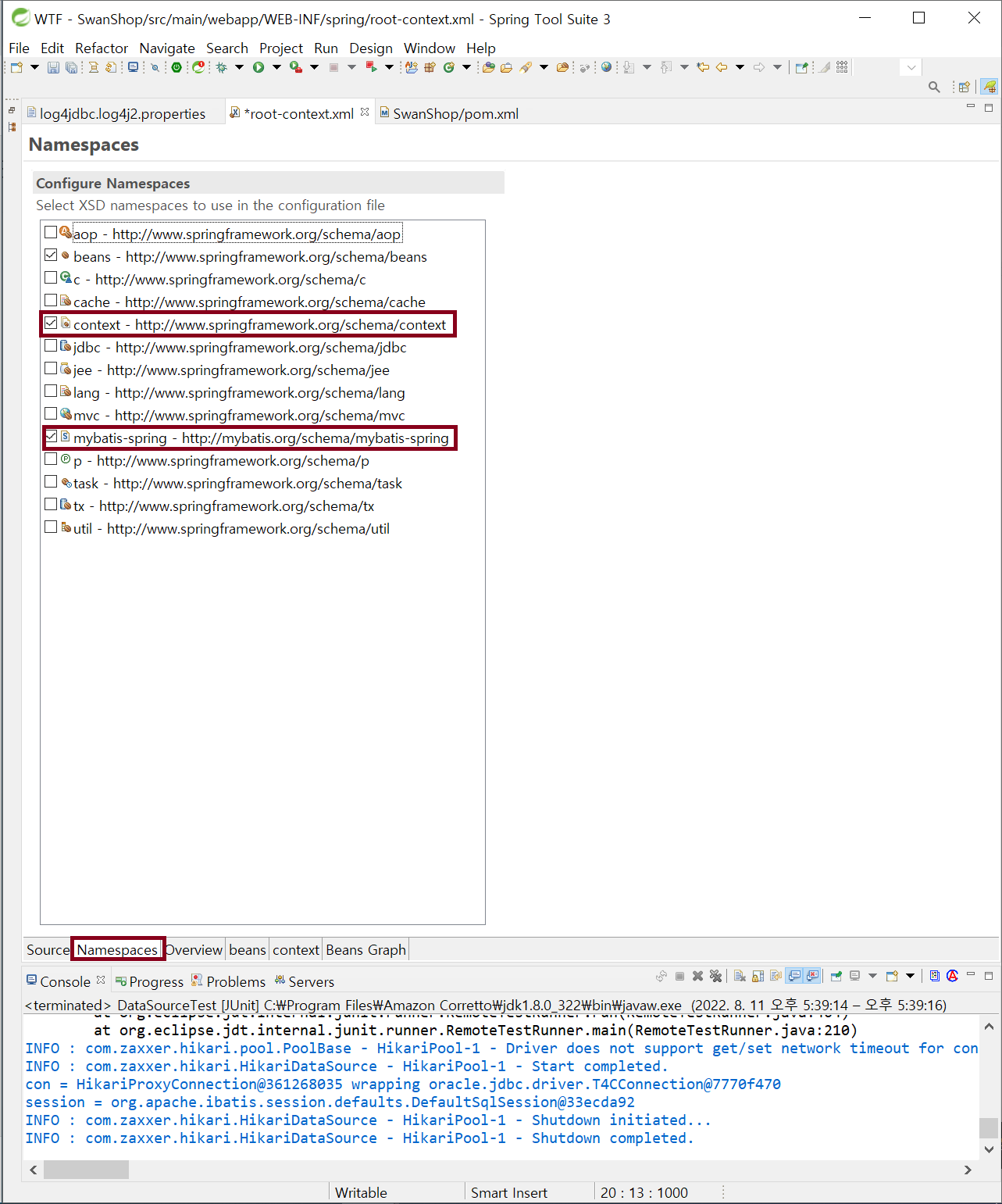Click the Save toolbar icon
This screenshot has height=1204, width=1002.
(x=53, y=67)
